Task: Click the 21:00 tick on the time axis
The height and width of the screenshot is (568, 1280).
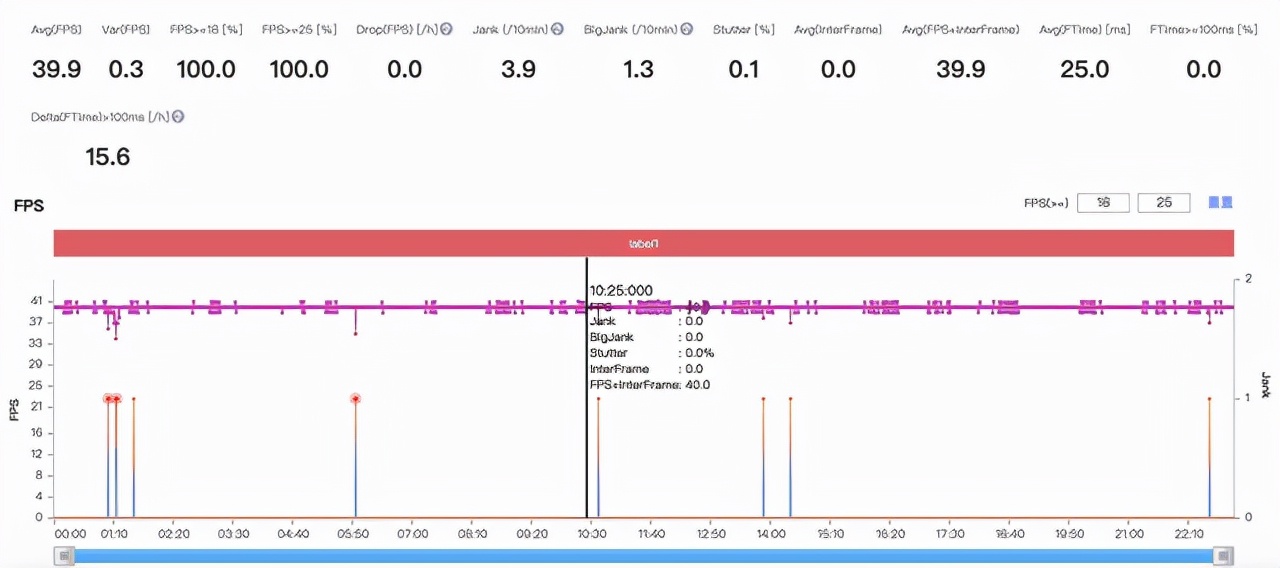Action: click(1129, 534)
